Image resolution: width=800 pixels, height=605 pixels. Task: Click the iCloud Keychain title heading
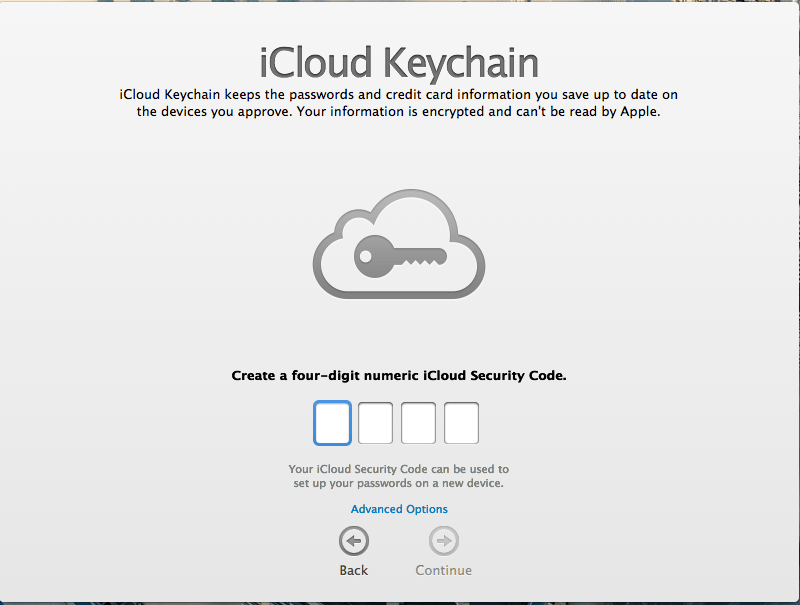click(398, 62)
